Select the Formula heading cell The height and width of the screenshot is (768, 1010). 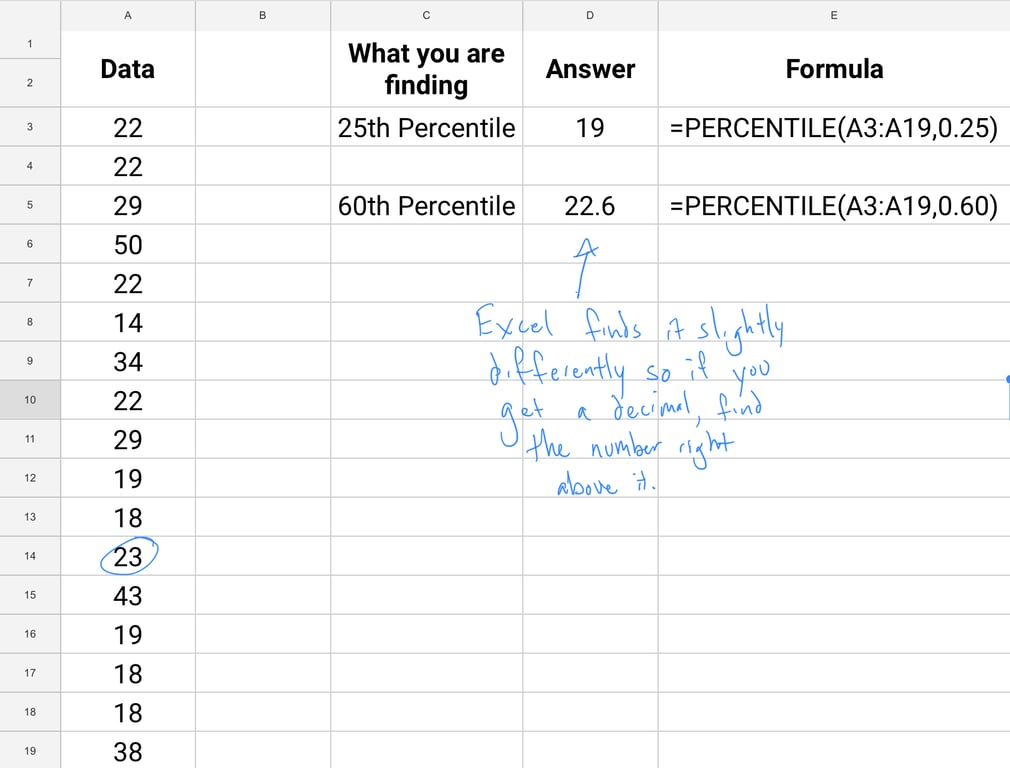[x=834, y=69]
